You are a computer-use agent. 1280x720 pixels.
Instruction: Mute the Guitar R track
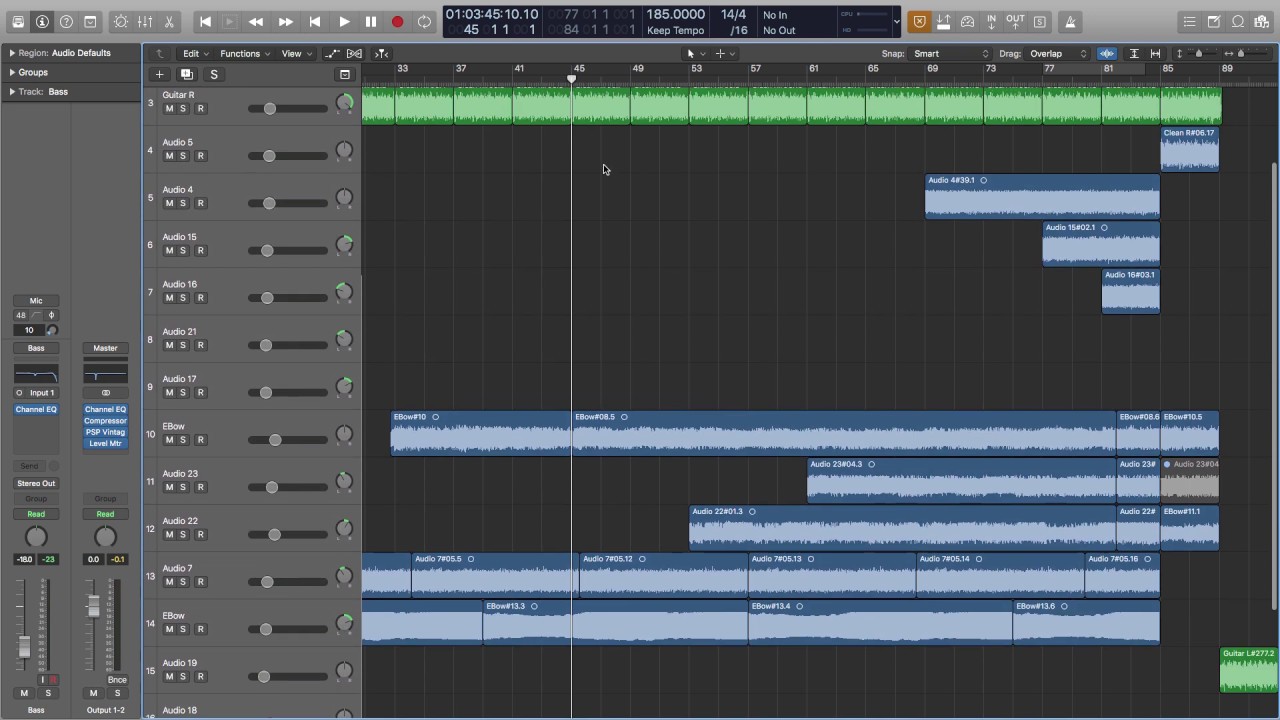point(169,109)
